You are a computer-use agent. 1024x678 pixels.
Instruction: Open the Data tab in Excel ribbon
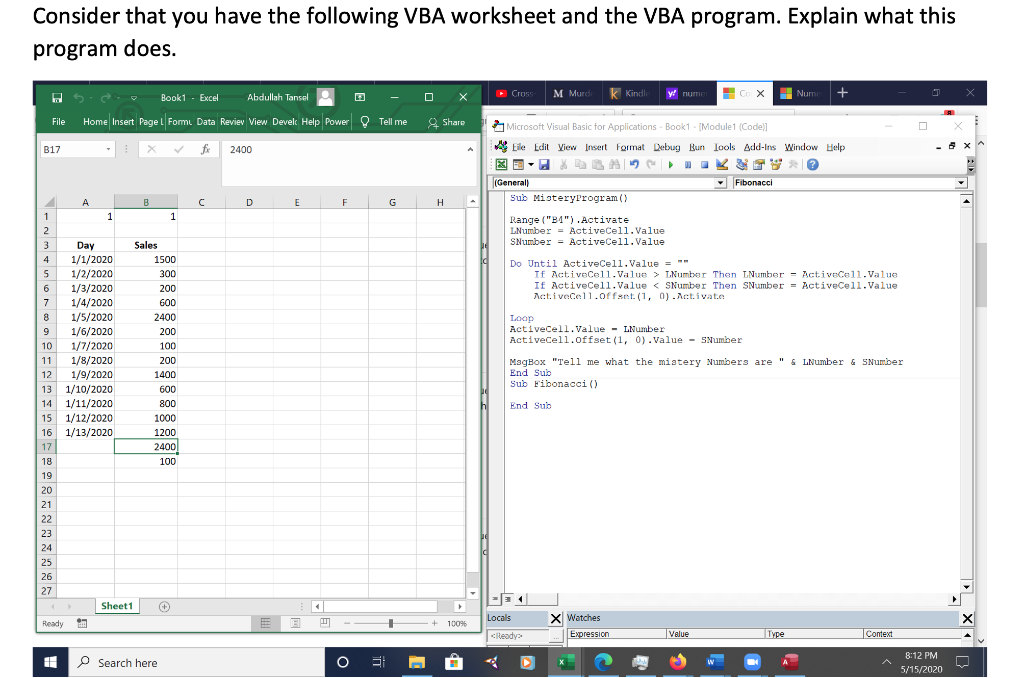[x=206, y=121]
